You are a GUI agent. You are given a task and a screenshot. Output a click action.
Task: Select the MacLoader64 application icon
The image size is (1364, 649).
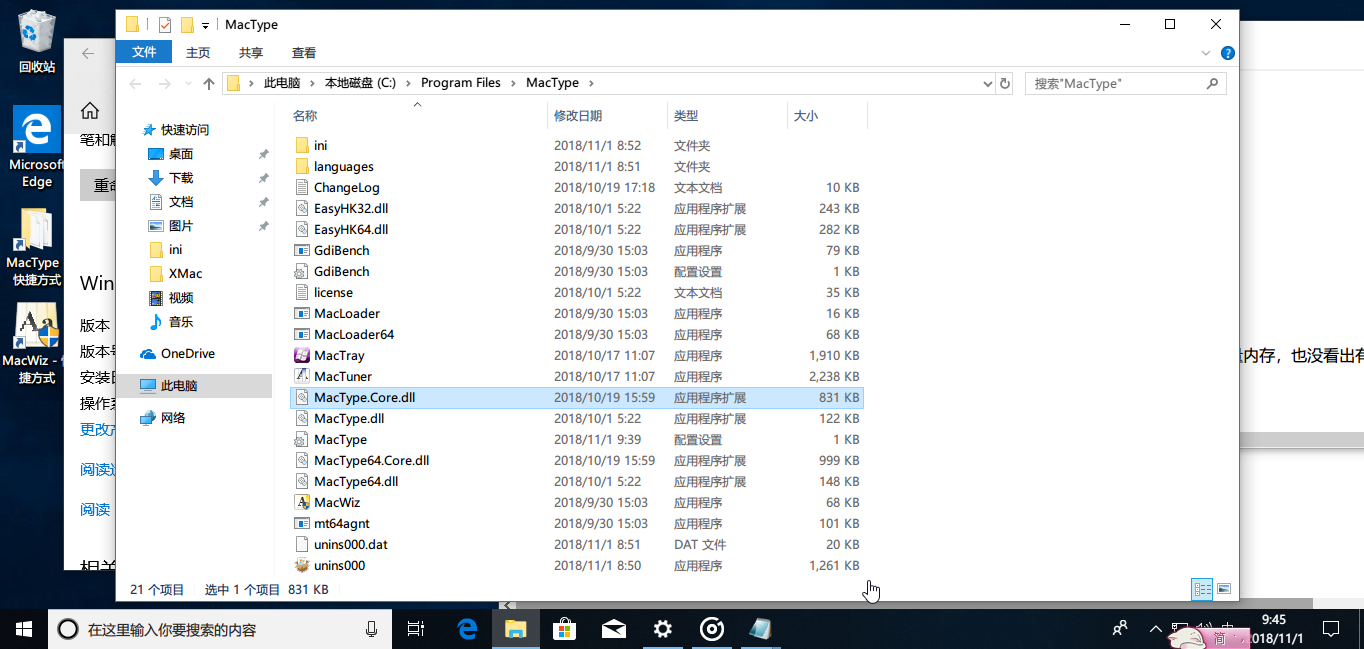pyautogui.click(x=302, y=335)
